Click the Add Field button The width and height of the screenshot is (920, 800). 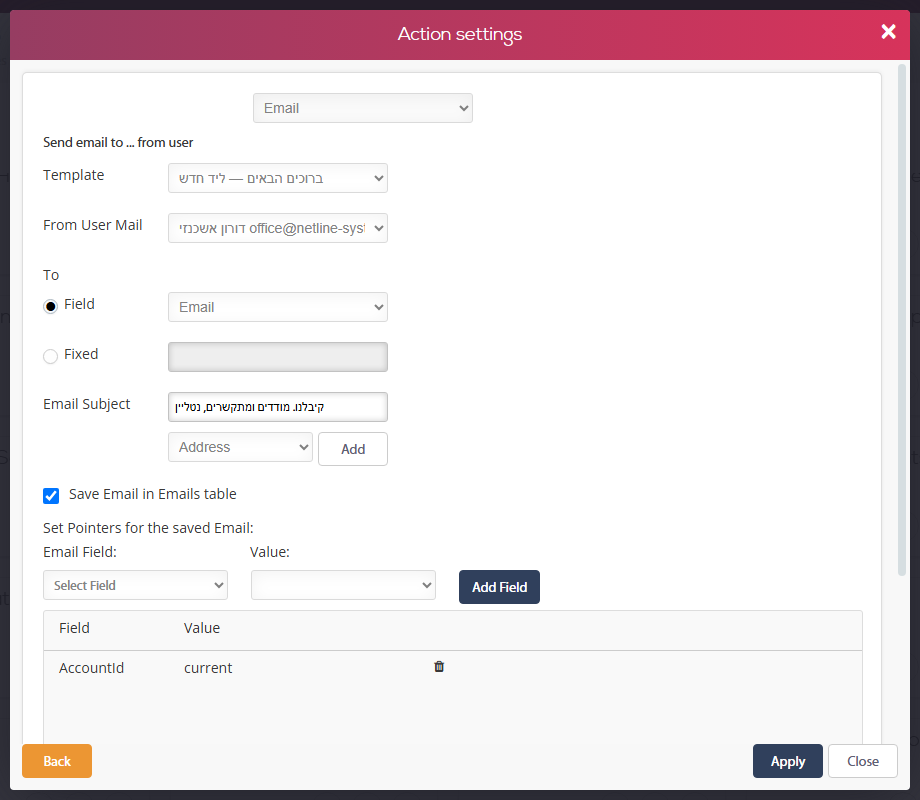[x=499, y=587]
